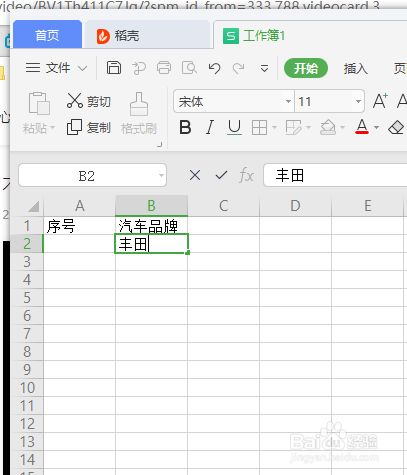Click the fill color bucket icon

pos(328,127)
